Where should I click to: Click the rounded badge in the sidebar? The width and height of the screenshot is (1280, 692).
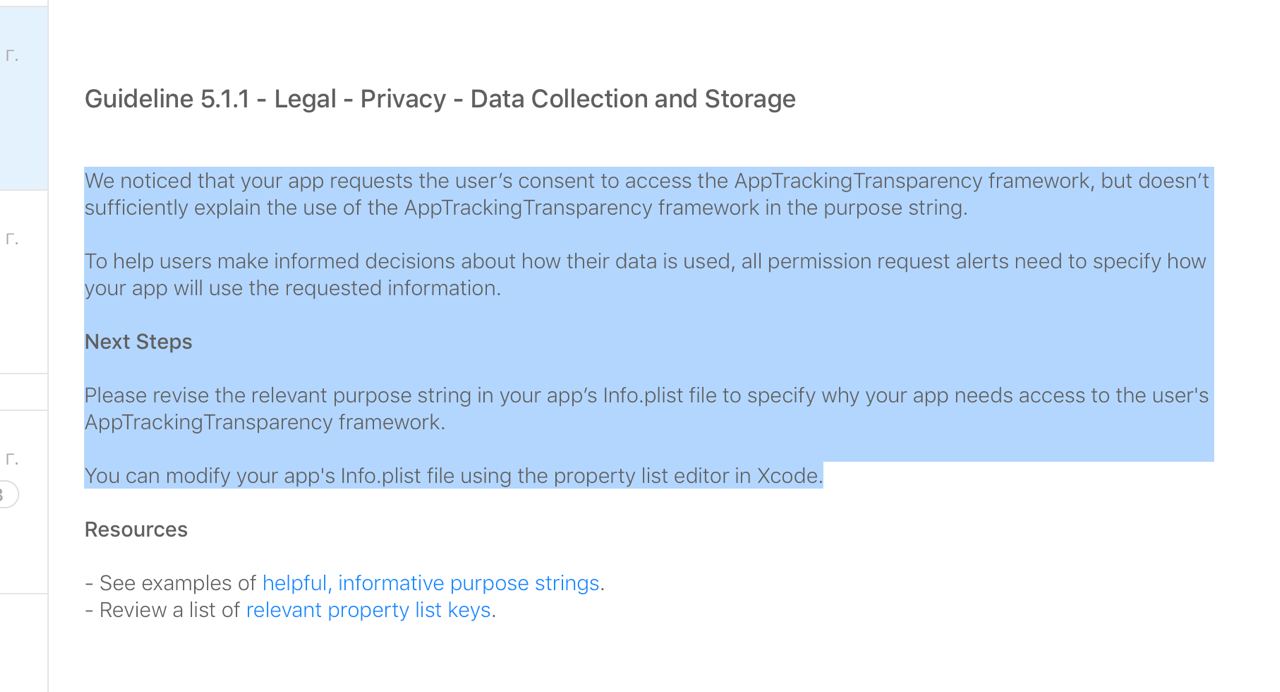tap(8, 494)
